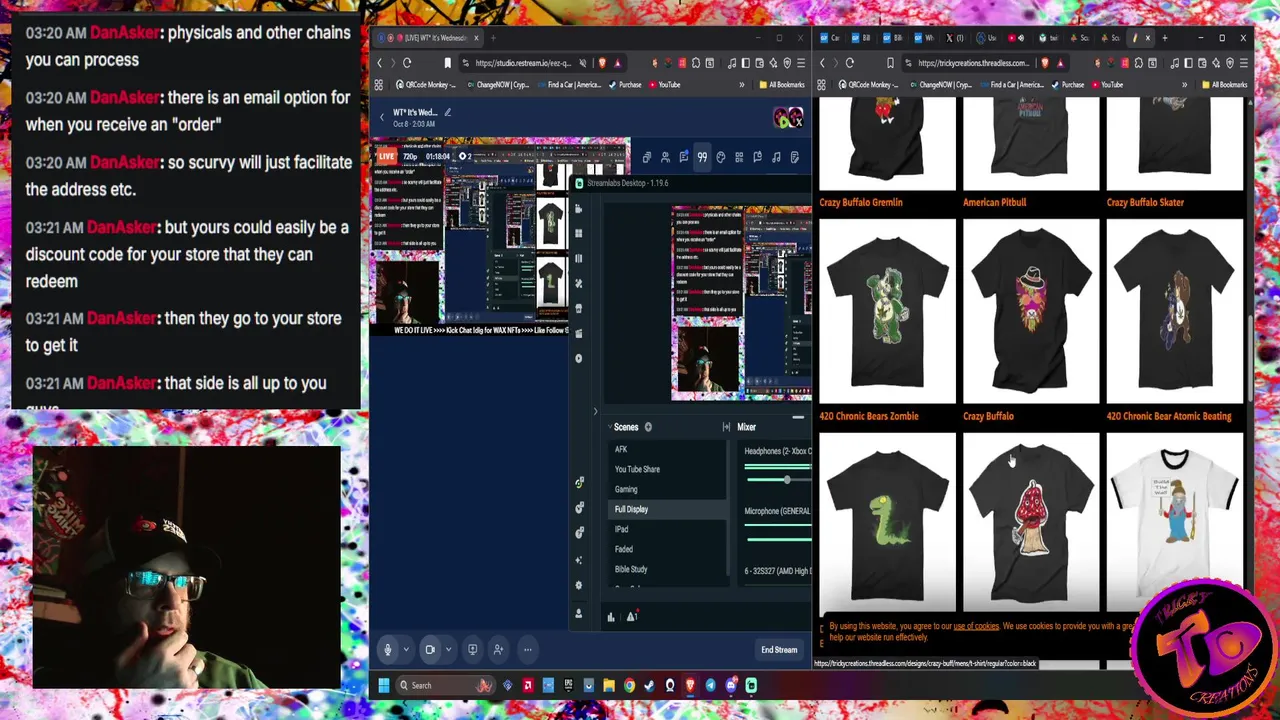Open Brave main menu in Threadless window
Viewport: 1280px width, 720px height.
tap(1242, 63)
